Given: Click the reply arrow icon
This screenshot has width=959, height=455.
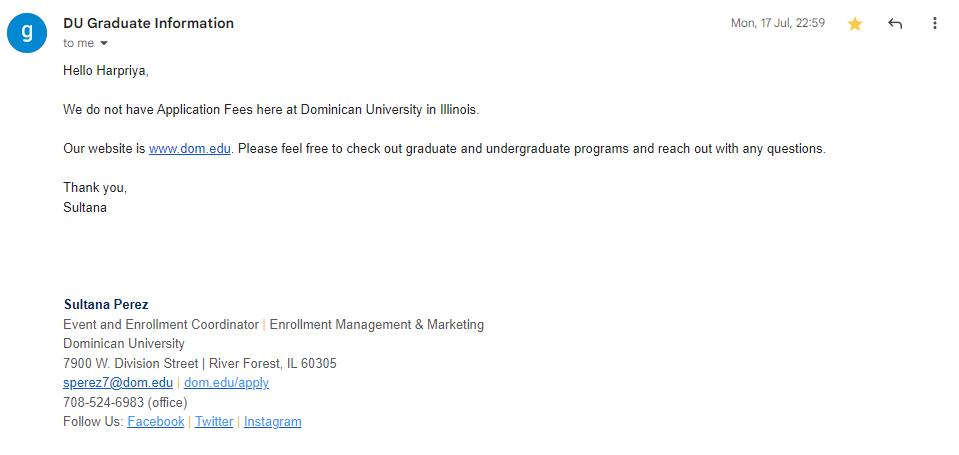Looking at the screenshot, I should click(895, 24).
